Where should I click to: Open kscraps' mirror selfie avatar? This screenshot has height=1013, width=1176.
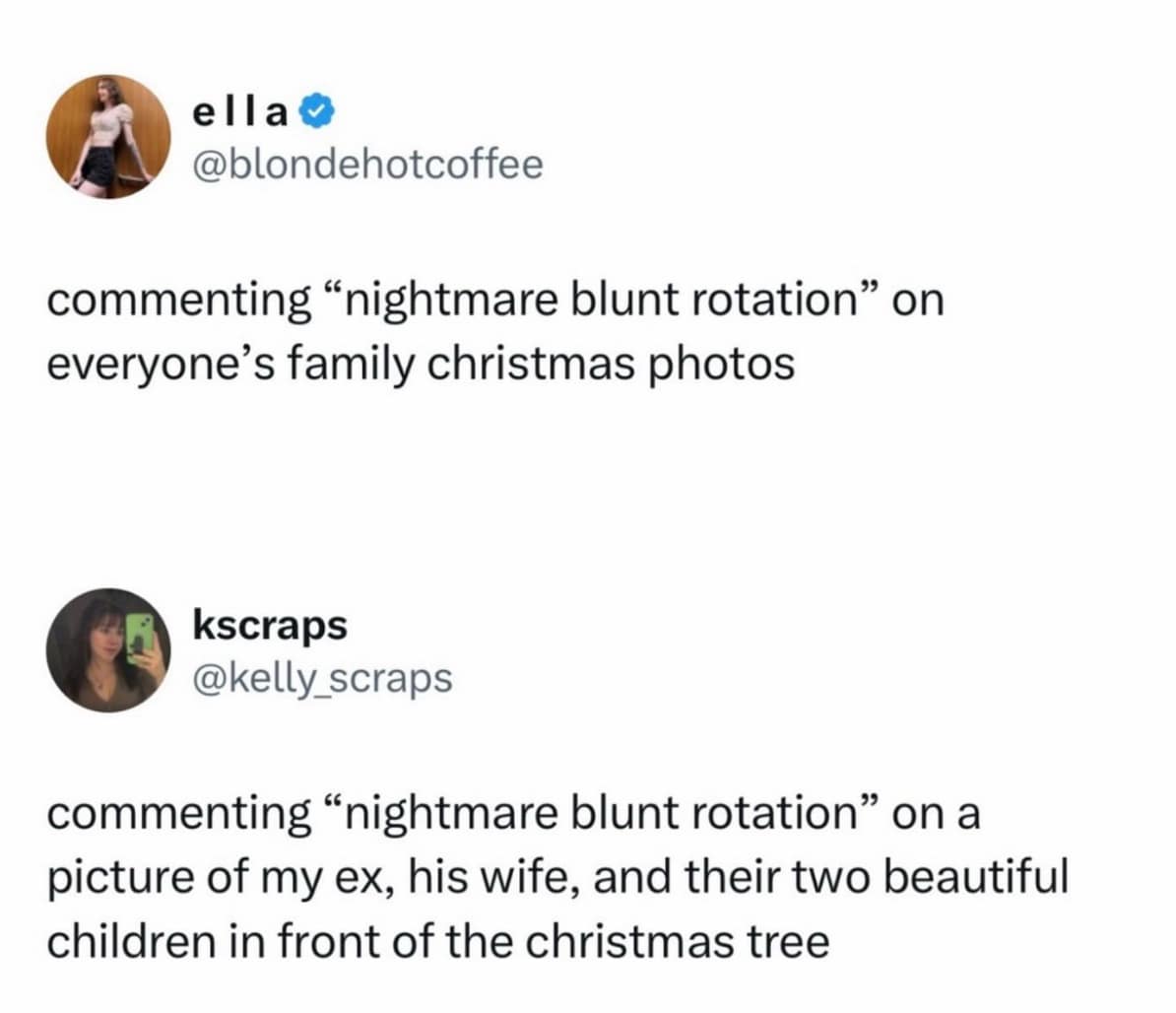pos(108,650)
